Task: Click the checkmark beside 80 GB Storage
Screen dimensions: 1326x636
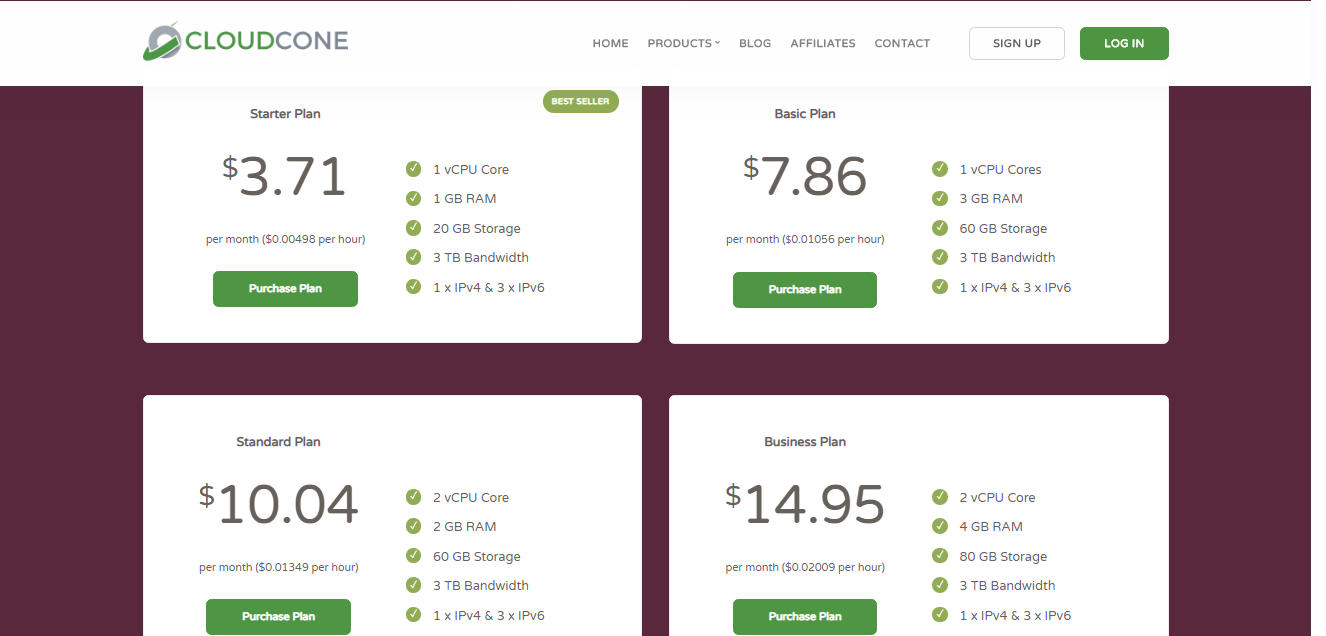Action: coord(940,556)
